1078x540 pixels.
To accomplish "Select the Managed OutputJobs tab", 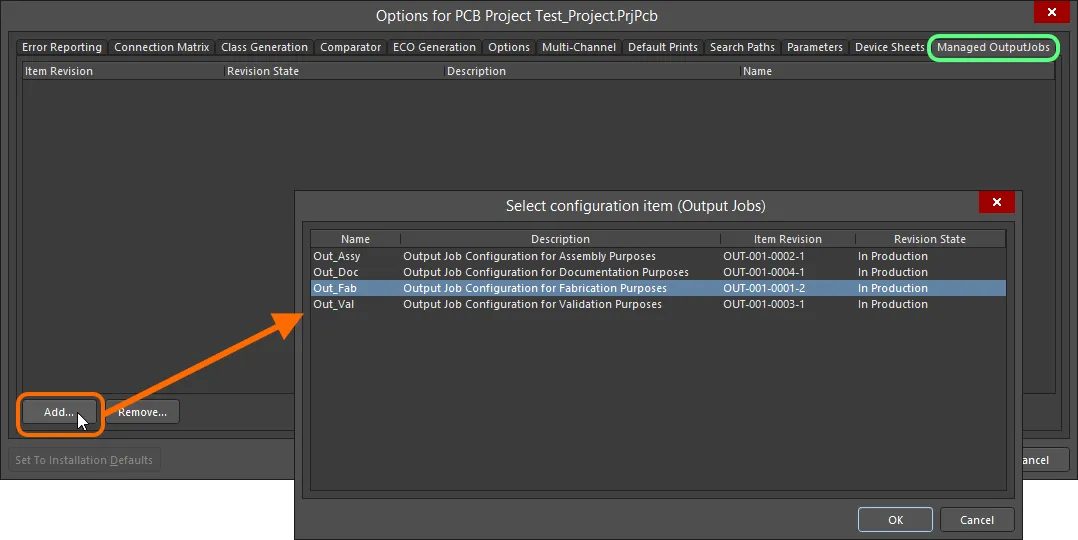I will (x=993, y=47).
